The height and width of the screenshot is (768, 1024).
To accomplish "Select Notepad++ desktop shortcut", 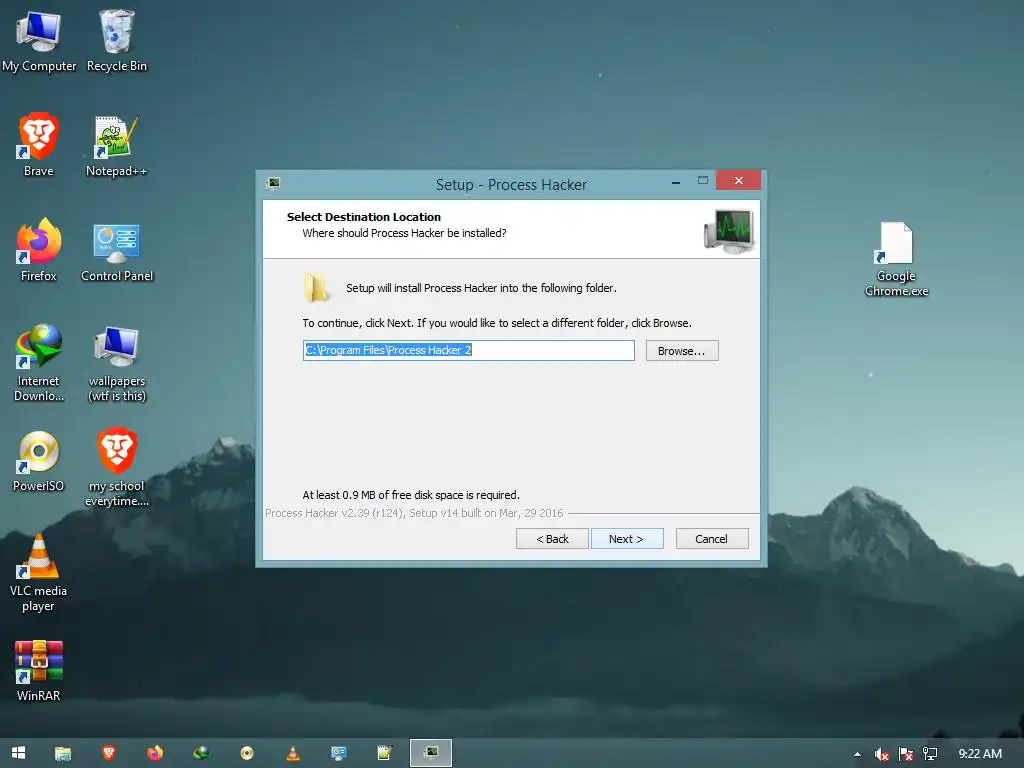I will pyautogui.click(x=117, y=145).
